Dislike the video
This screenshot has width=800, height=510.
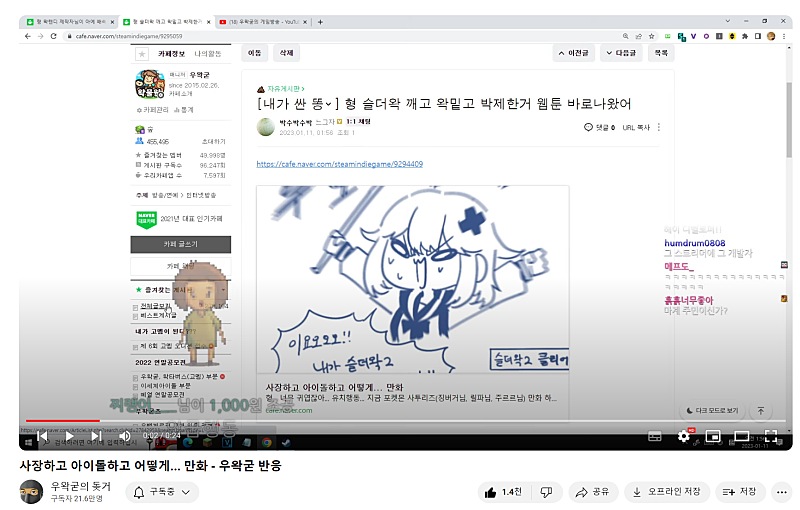pyautogui.click(x=546, y=492)
